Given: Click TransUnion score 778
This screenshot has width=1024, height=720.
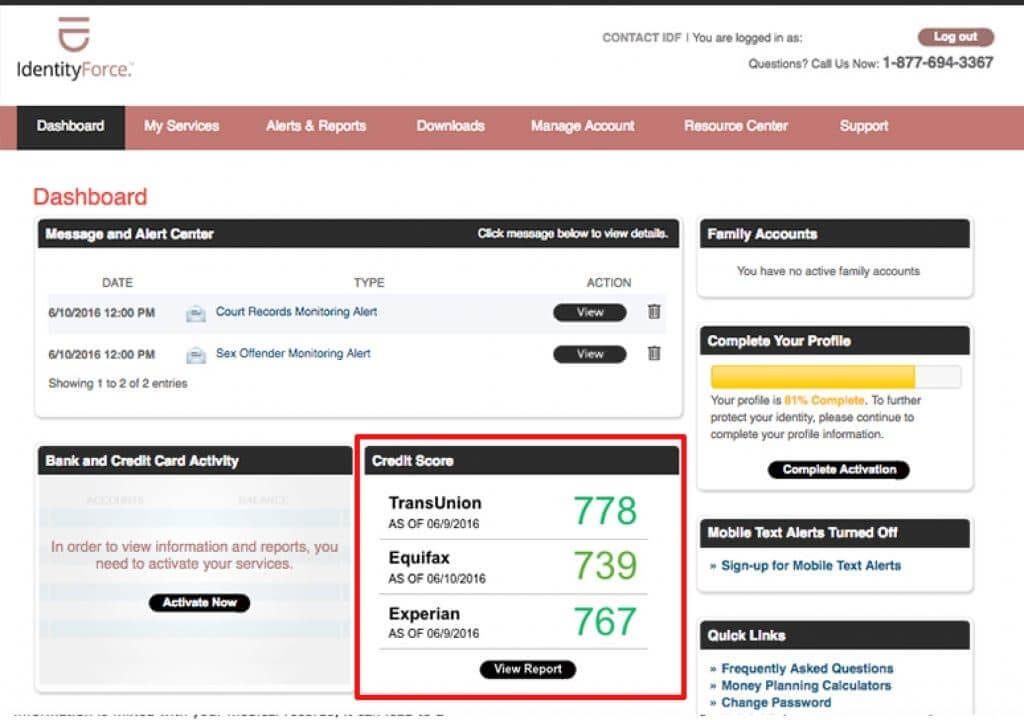Looking at the screenshot, I should 605,511.
